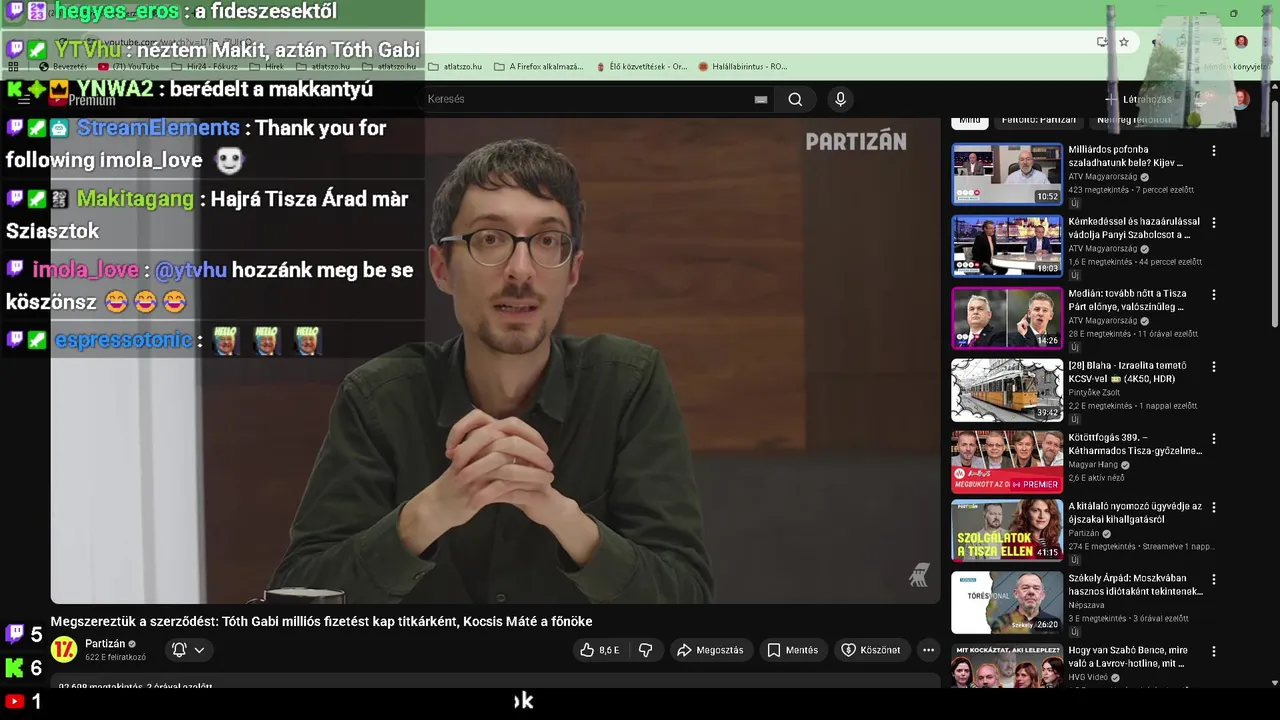Open options menu for Medián video
The width and height of the screenshot is (1280, 720).
(x=1214, y=295)
